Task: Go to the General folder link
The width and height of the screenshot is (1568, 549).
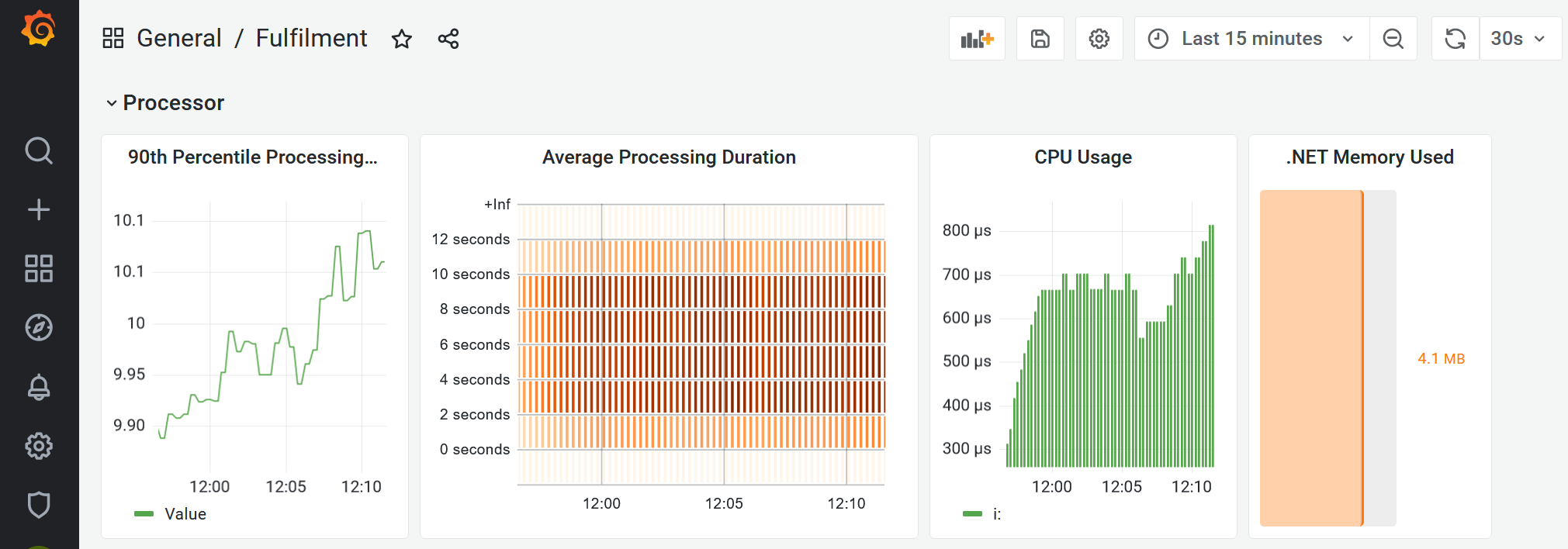Action: 179,38
